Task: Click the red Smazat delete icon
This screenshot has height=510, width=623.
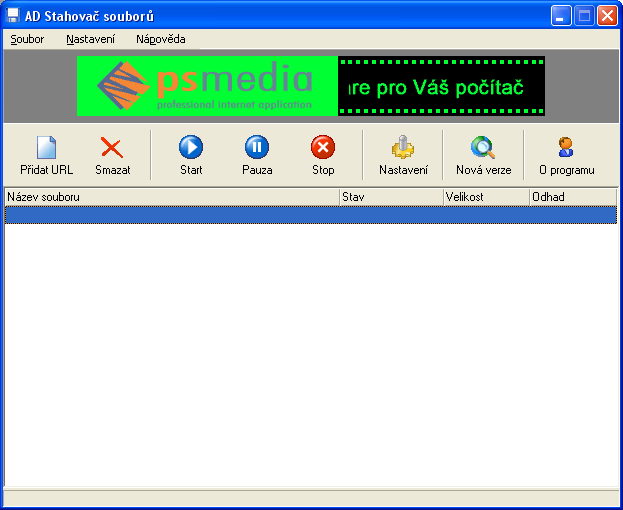Action: point(112,147)
